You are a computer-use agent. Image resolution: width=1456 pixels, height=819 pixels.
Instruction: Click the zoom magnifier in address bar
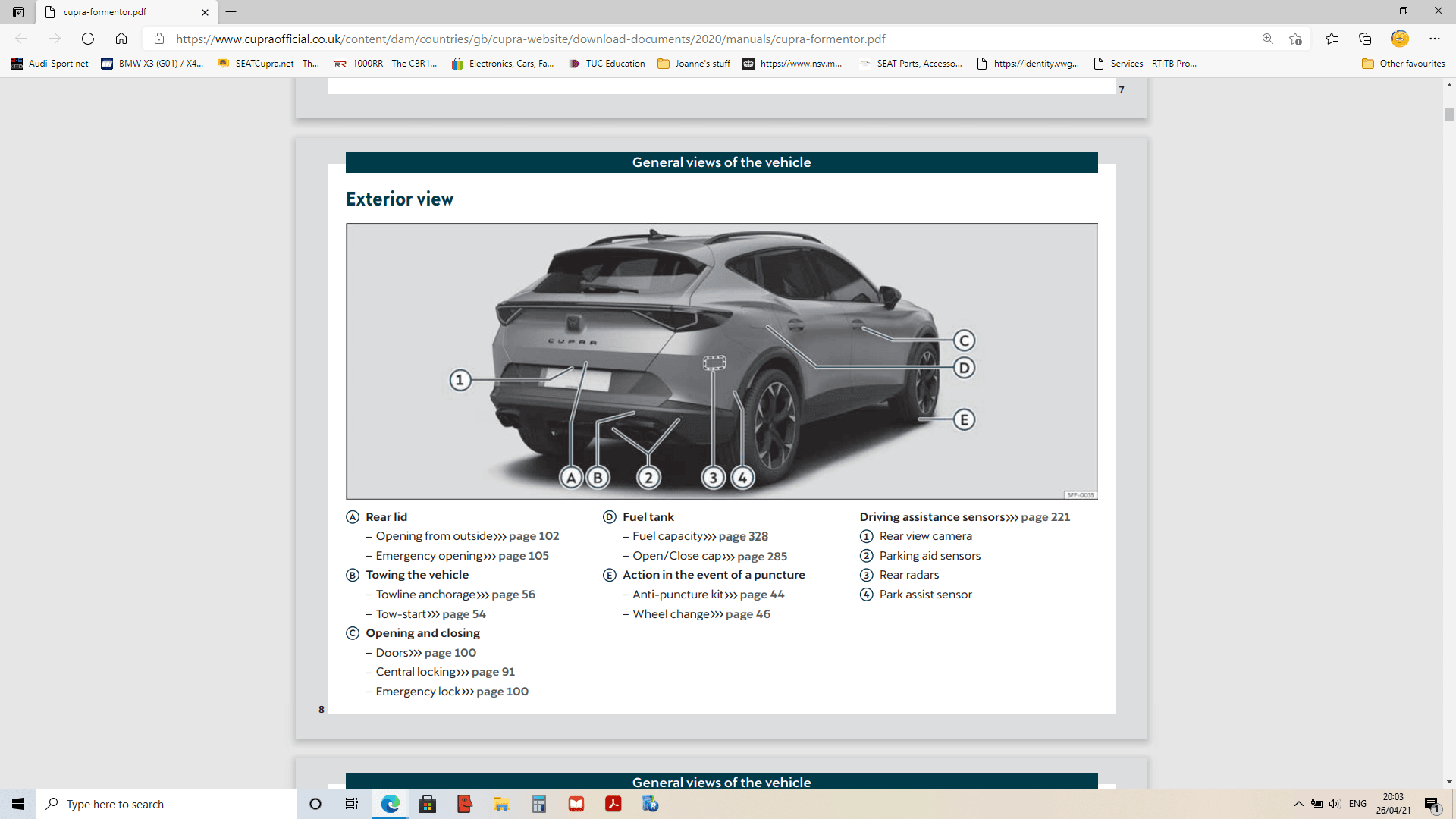(1267, 39)
